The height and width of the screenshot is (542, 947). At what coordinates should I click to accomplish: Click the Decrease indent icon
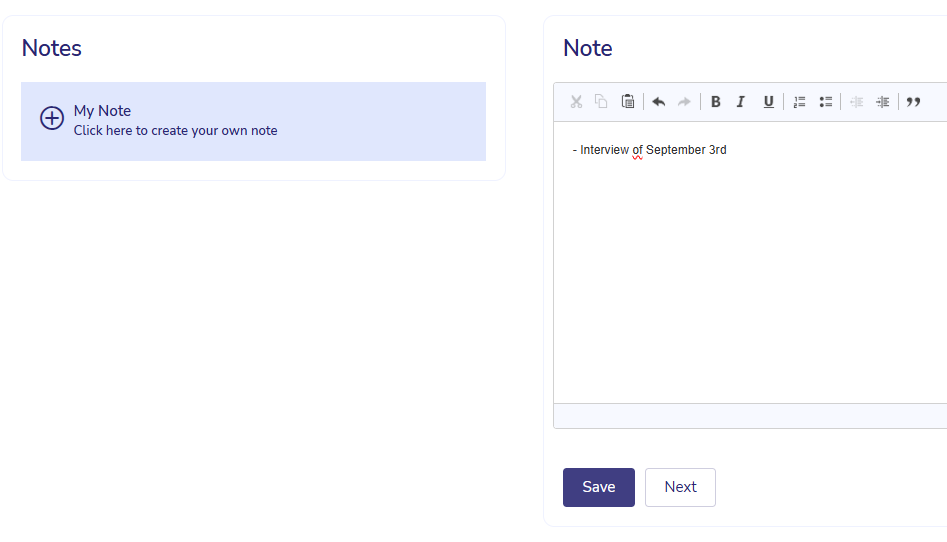click(856, 102)
